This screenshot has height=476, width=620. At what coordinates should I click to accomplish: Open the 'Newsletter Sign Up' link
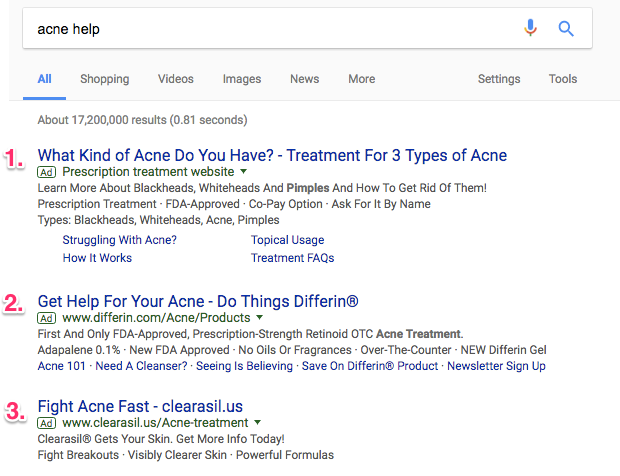(x=496, y=366)
